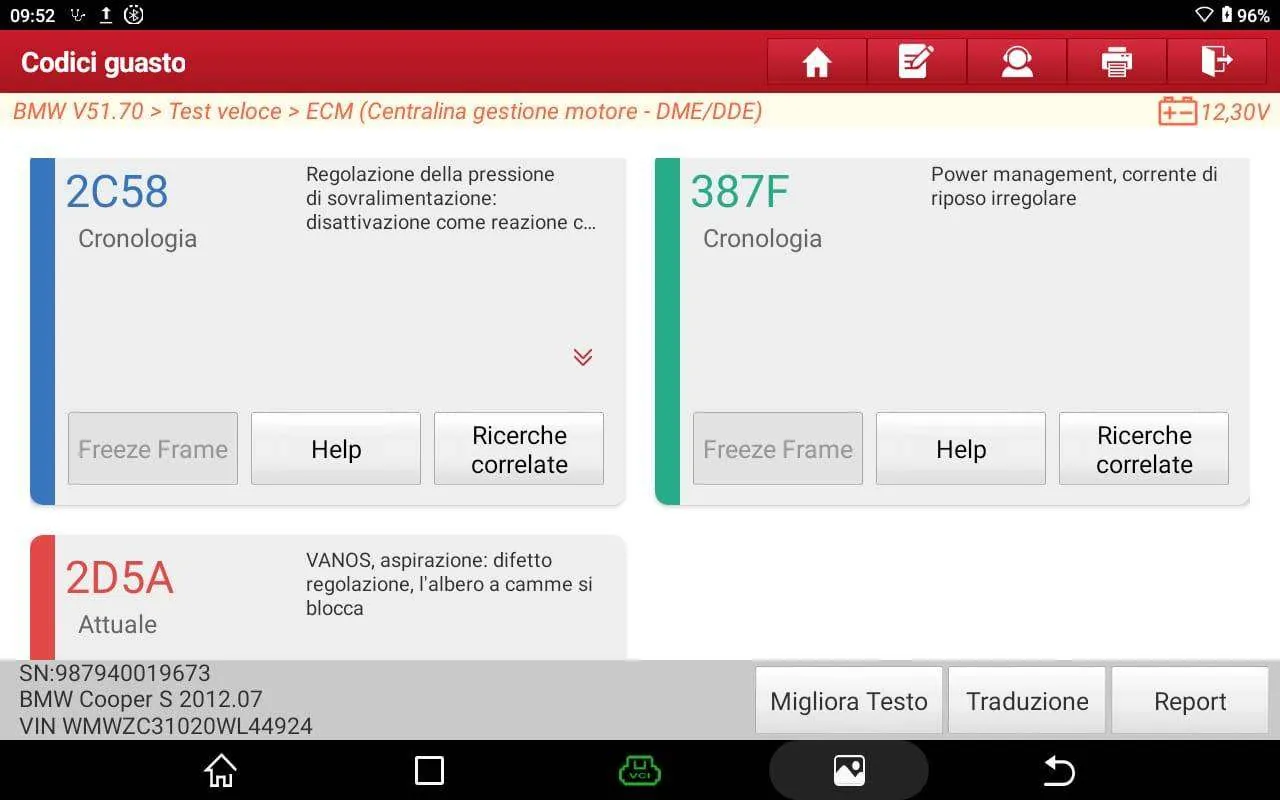This screenshot has width=1280, height=800.
Task: Tap the Wi-Fi status bar icon
Action: click(x=1204, y=15)
